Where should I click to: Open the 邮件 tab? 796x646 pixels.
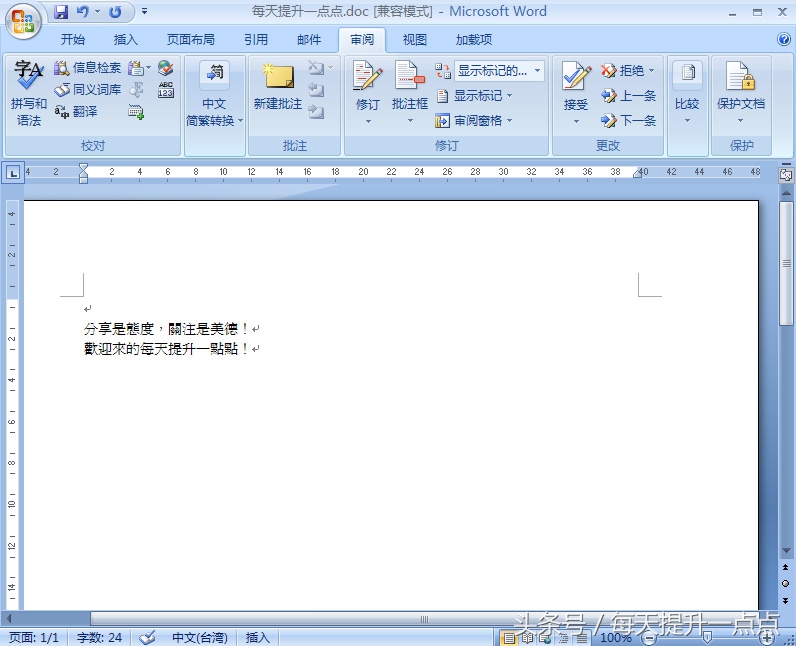(x=309, y=40)
